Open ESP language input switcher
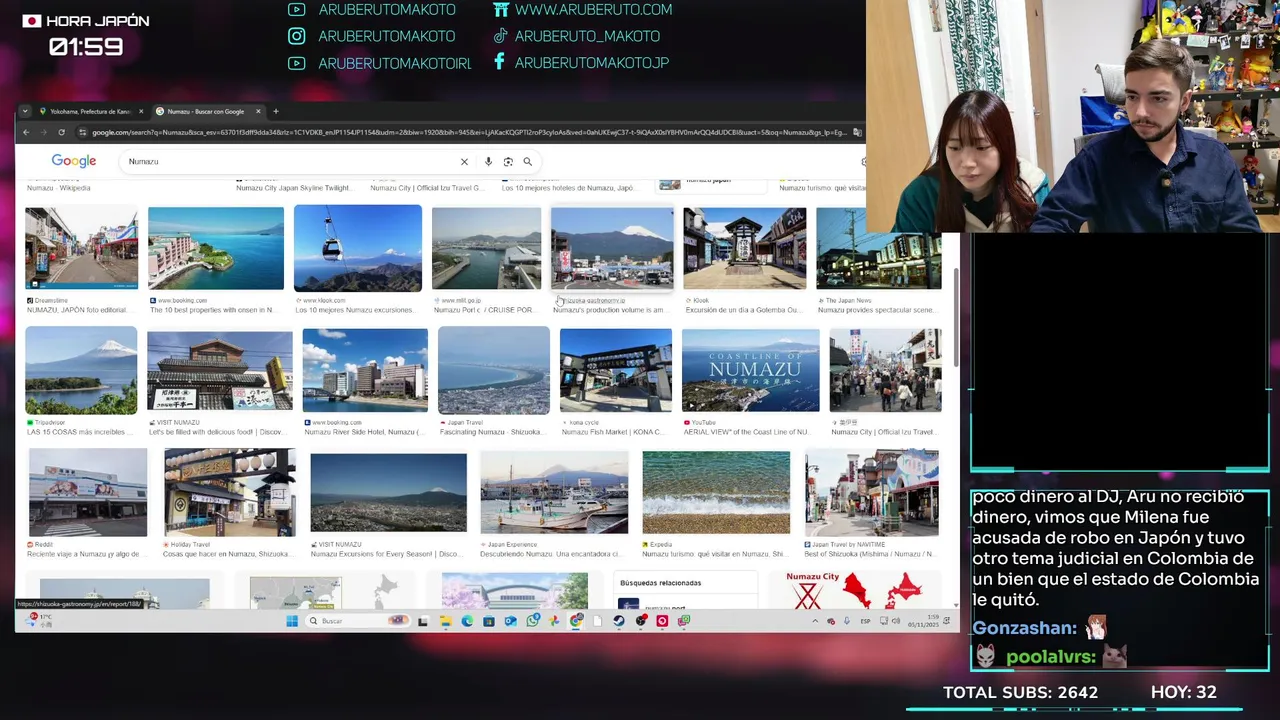Viewport: 1280px width, 720px height. pos(865,621)
